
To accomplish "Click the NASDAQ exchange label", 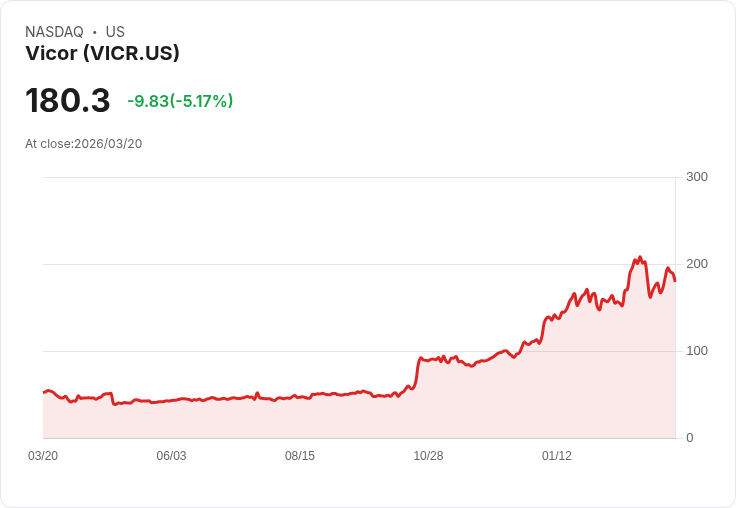I will click(x=54, y=31).
